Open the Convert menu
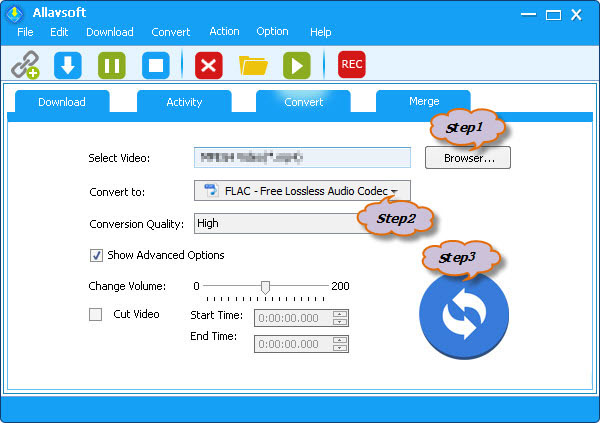 pos(171,32)
